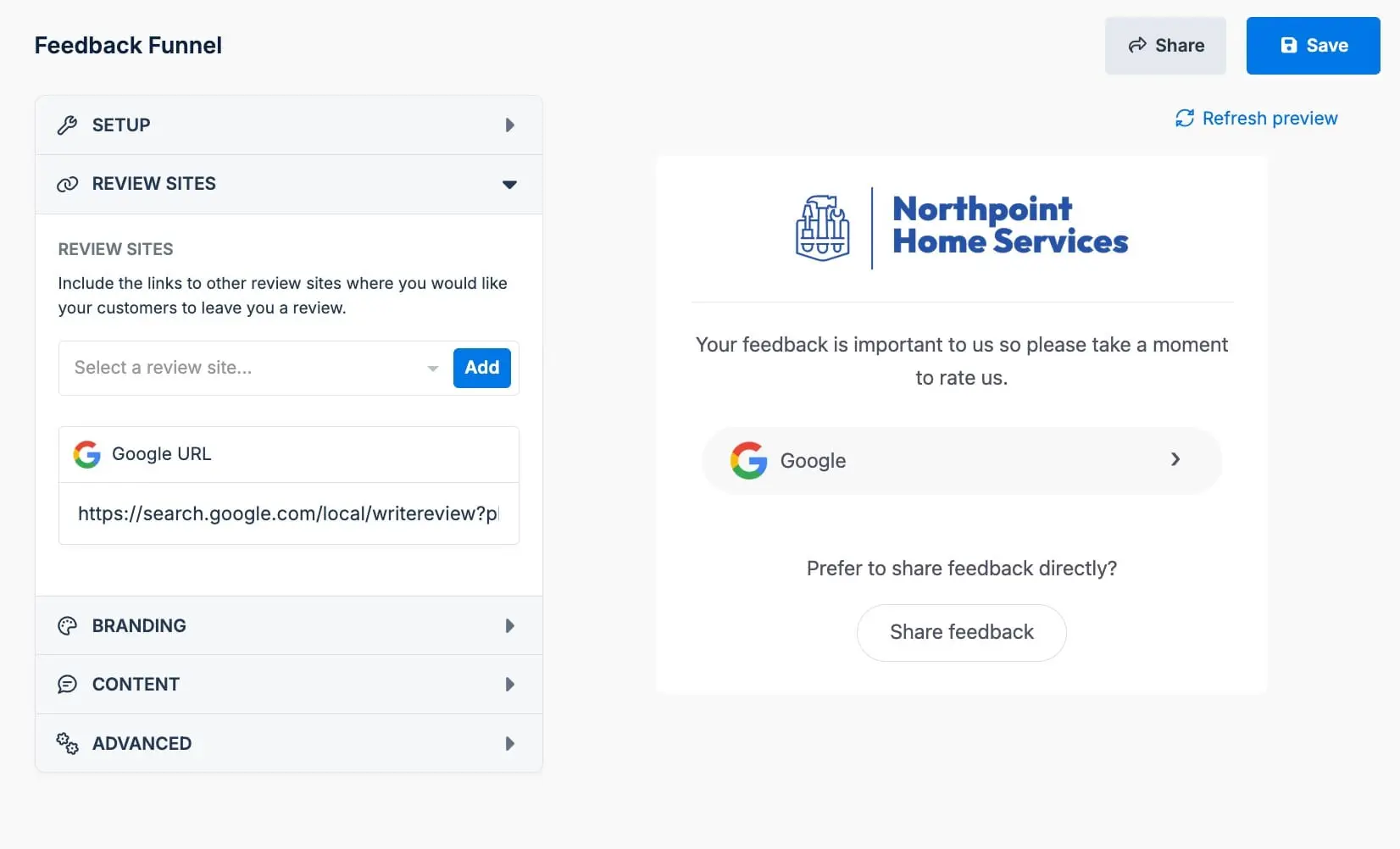Open the SETUP panel header

coord(289,125)
